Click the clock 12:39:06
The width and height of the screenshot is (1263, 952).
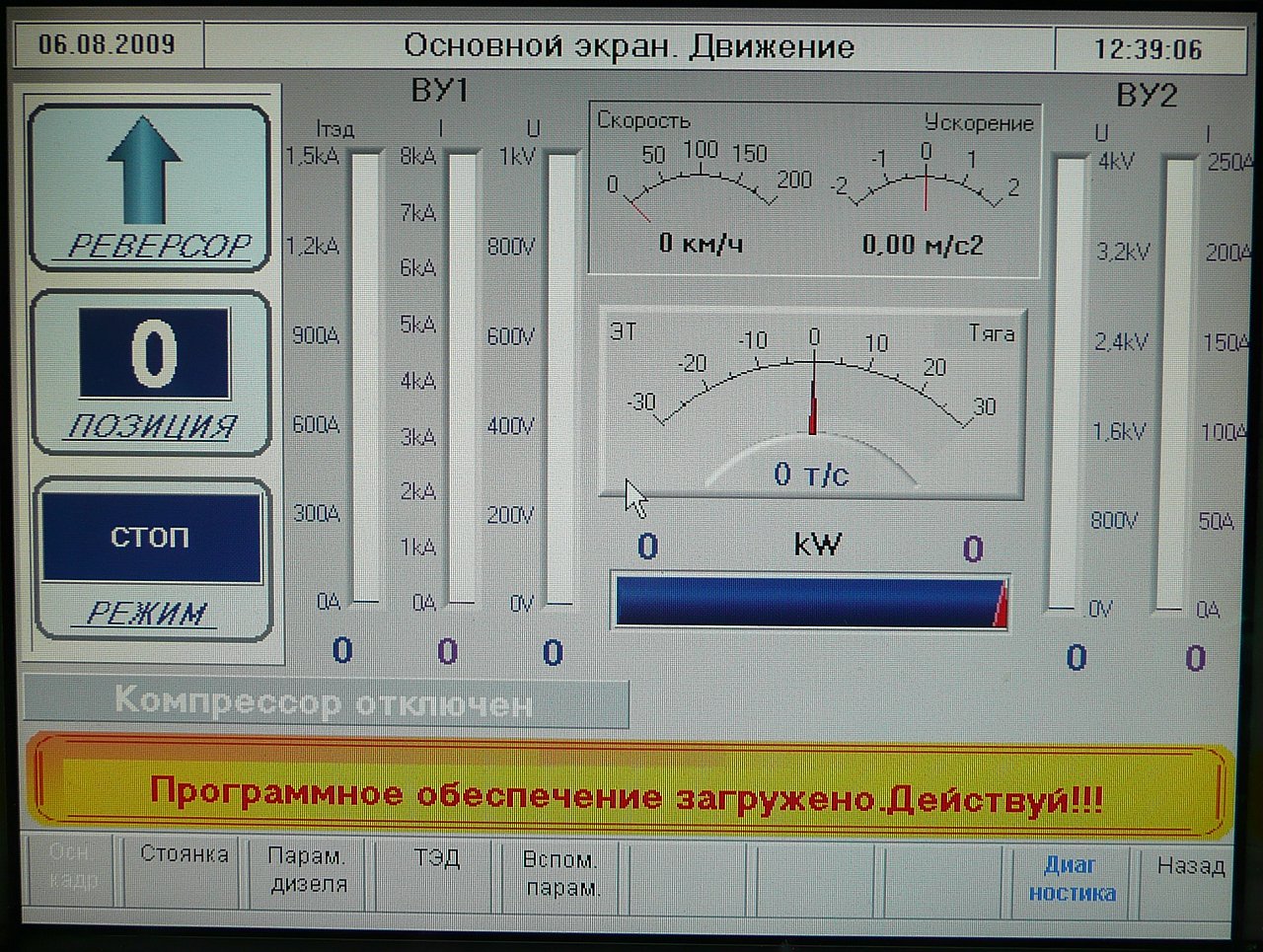click(x=1148, y=48)
